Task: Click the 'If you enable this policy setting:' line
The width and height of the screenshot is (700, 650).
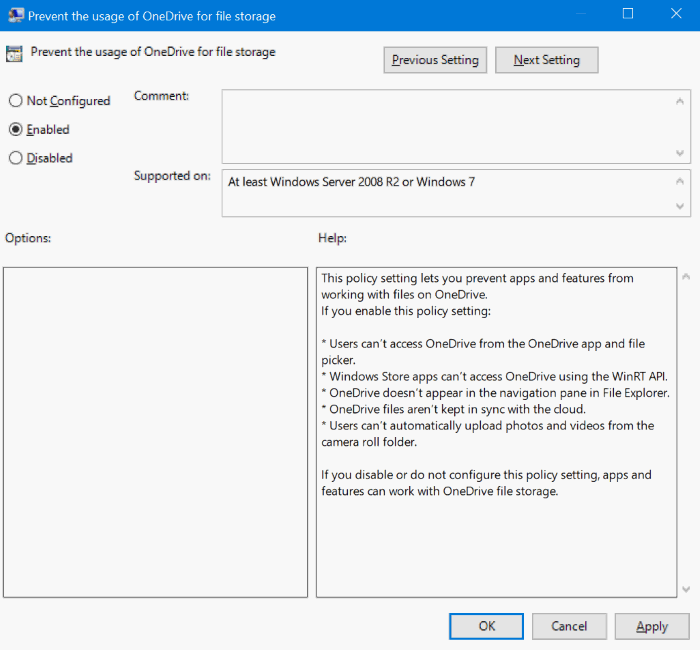Action: (406, 311)
